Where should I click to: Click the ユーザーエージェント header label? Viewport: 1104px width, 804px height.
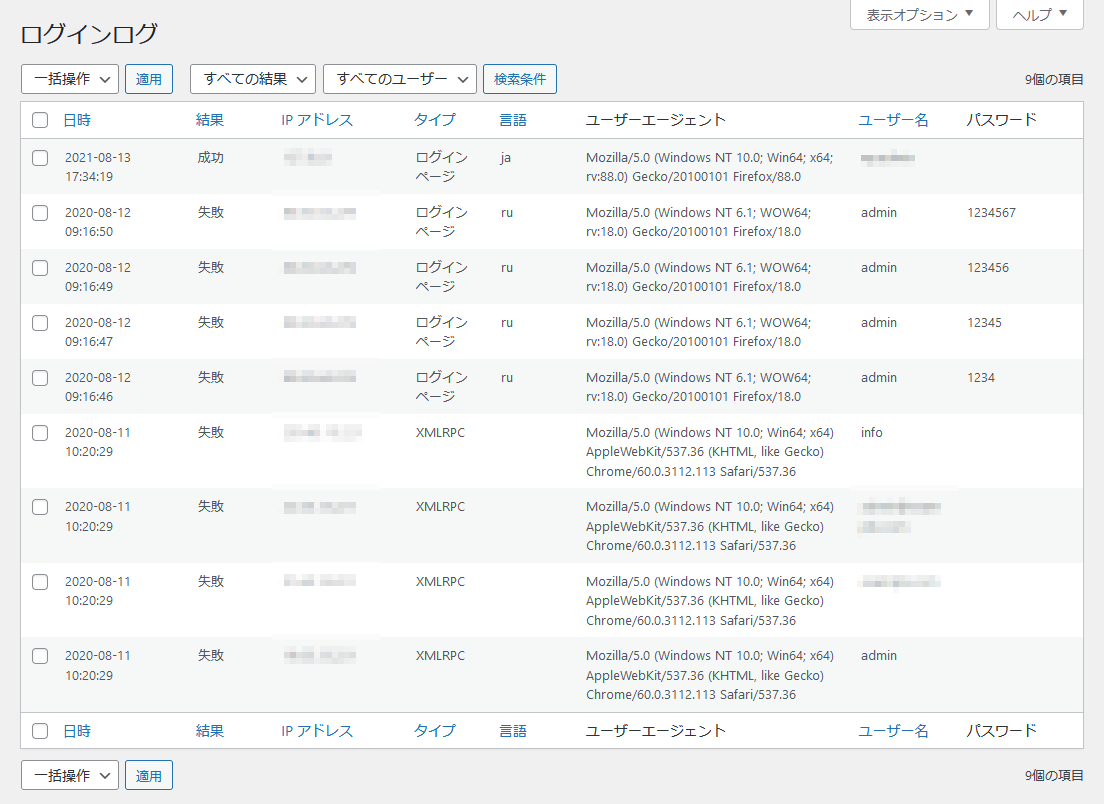tap(656, 120)
